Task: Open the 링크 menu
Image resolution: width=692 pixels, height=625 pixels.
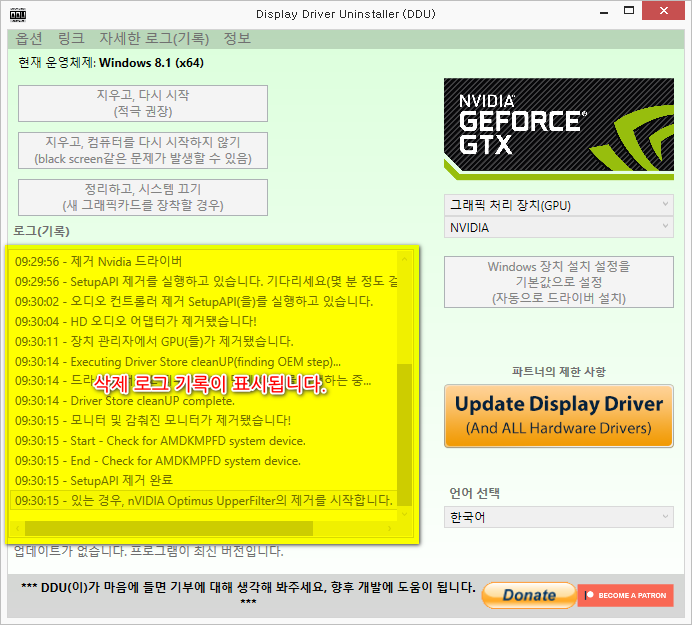Action: click(71, 39)
